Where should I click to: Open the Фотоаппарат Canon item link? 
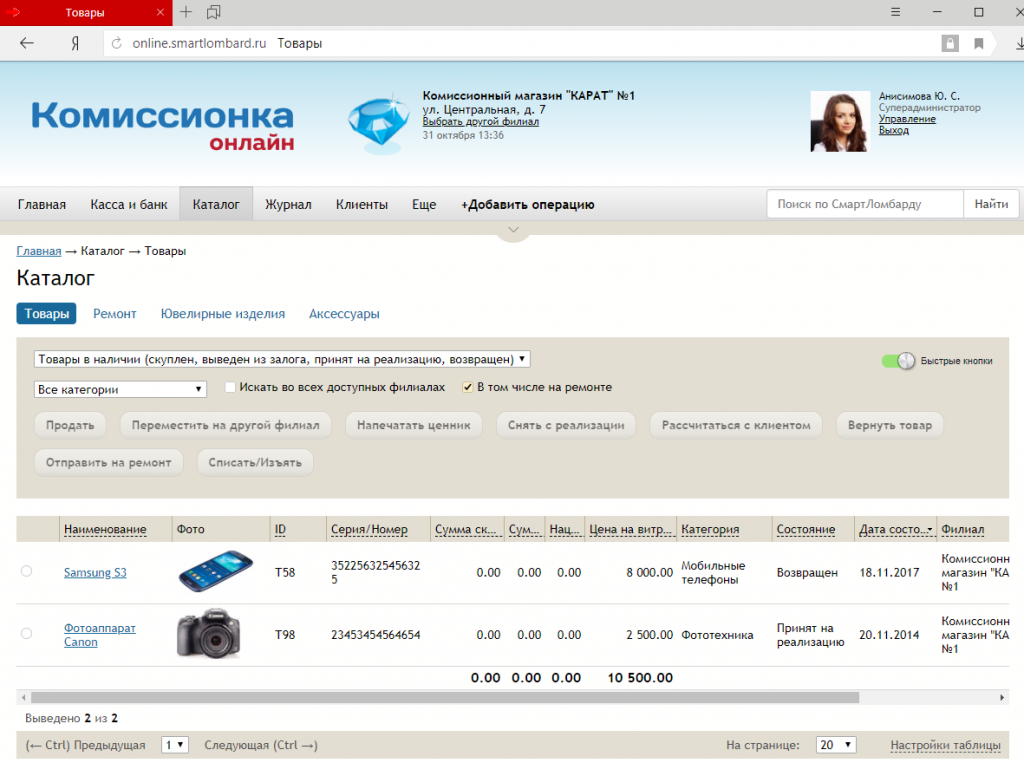pyautogui.click(x=99, y=634)
